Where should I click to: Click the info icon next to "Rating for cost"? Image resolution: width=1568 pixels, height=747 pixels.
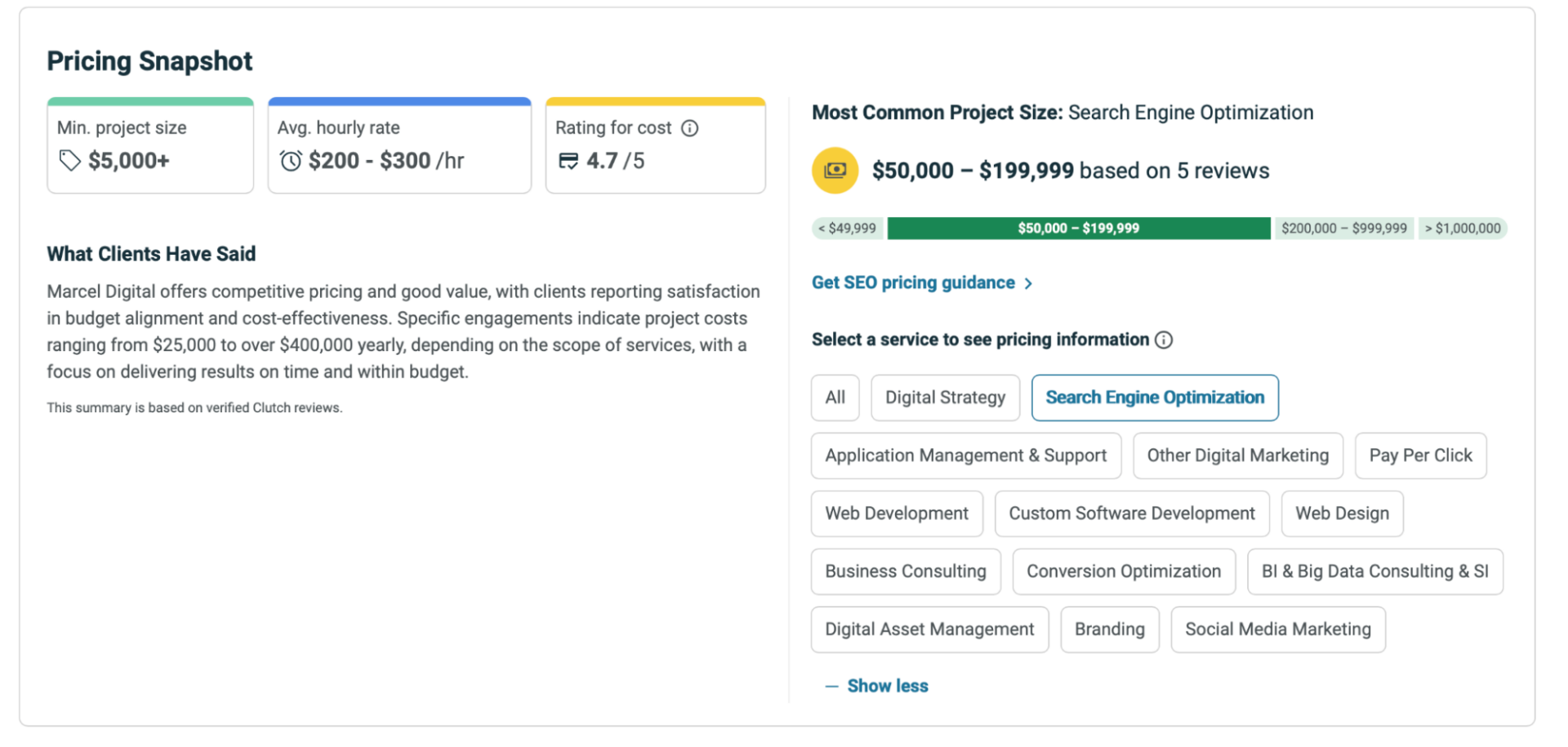click(x=691, y=127)
